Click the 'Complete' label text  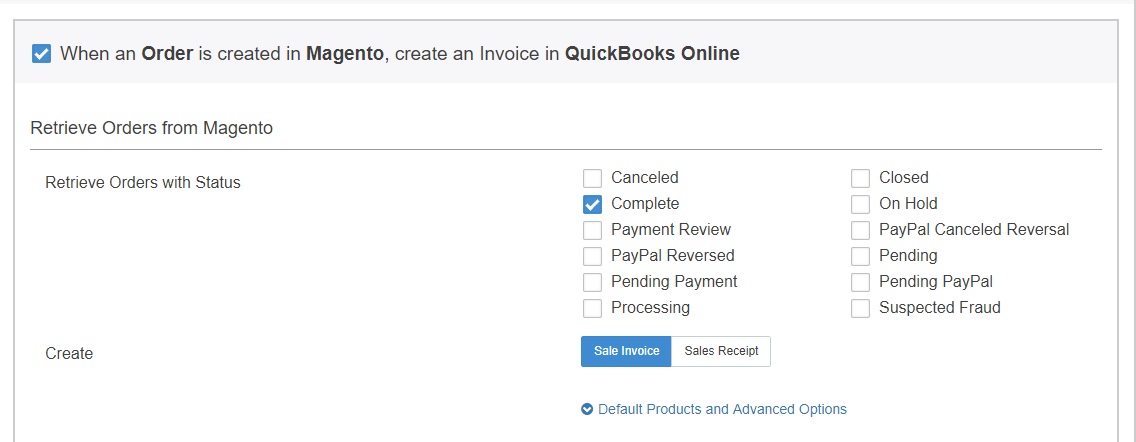pos(645,204)
